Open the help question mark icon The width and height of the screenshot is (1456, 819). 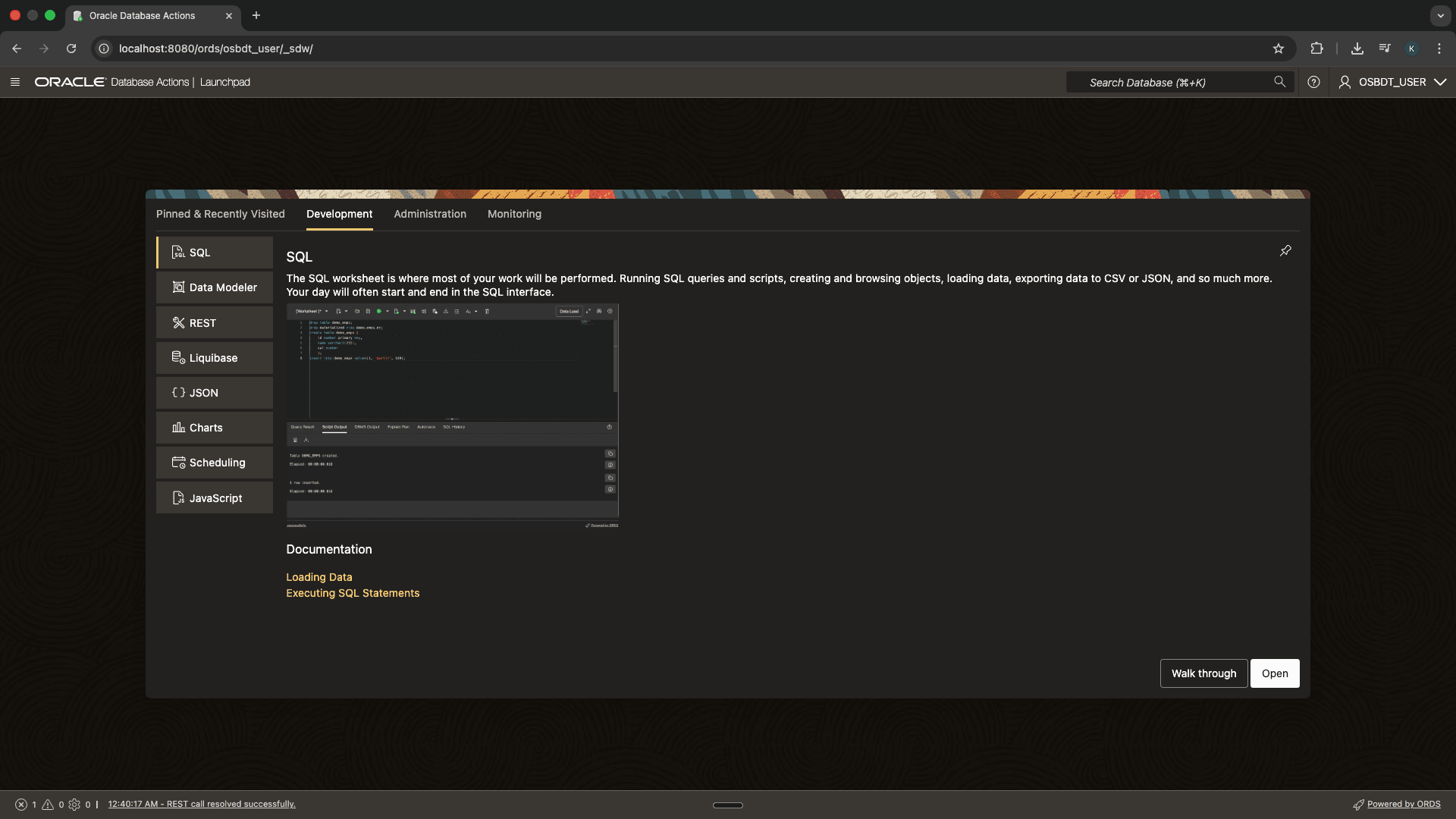pos(1313,82)
